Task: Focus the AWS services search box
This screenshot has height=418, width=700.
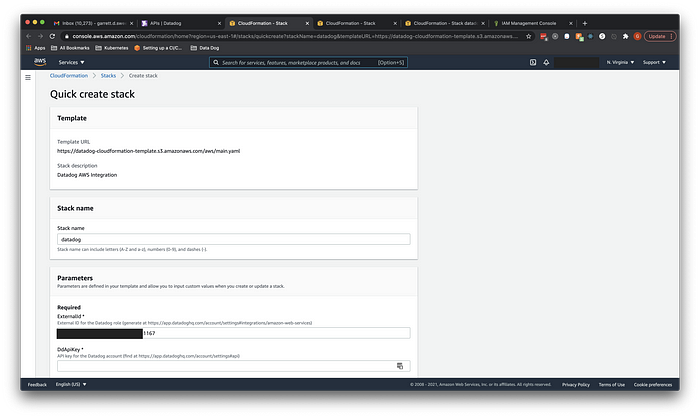Action: (x=308, y=63)
